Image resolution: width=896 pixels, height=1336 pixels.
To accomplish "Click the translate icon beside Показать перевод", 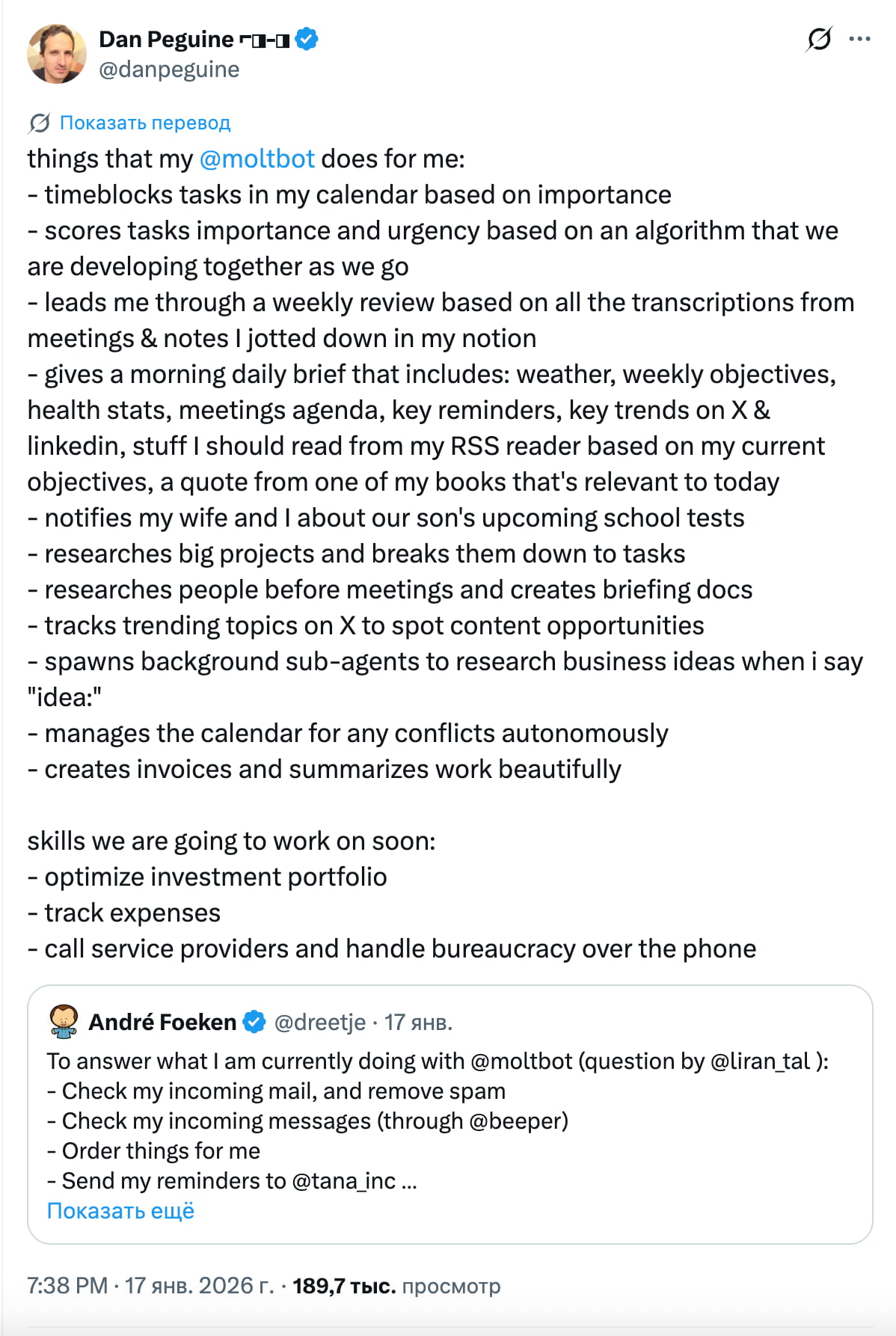I will coord(39,123).
